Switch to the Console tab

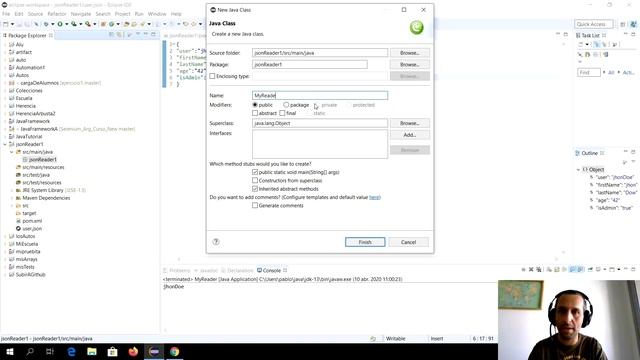(272, 270)
